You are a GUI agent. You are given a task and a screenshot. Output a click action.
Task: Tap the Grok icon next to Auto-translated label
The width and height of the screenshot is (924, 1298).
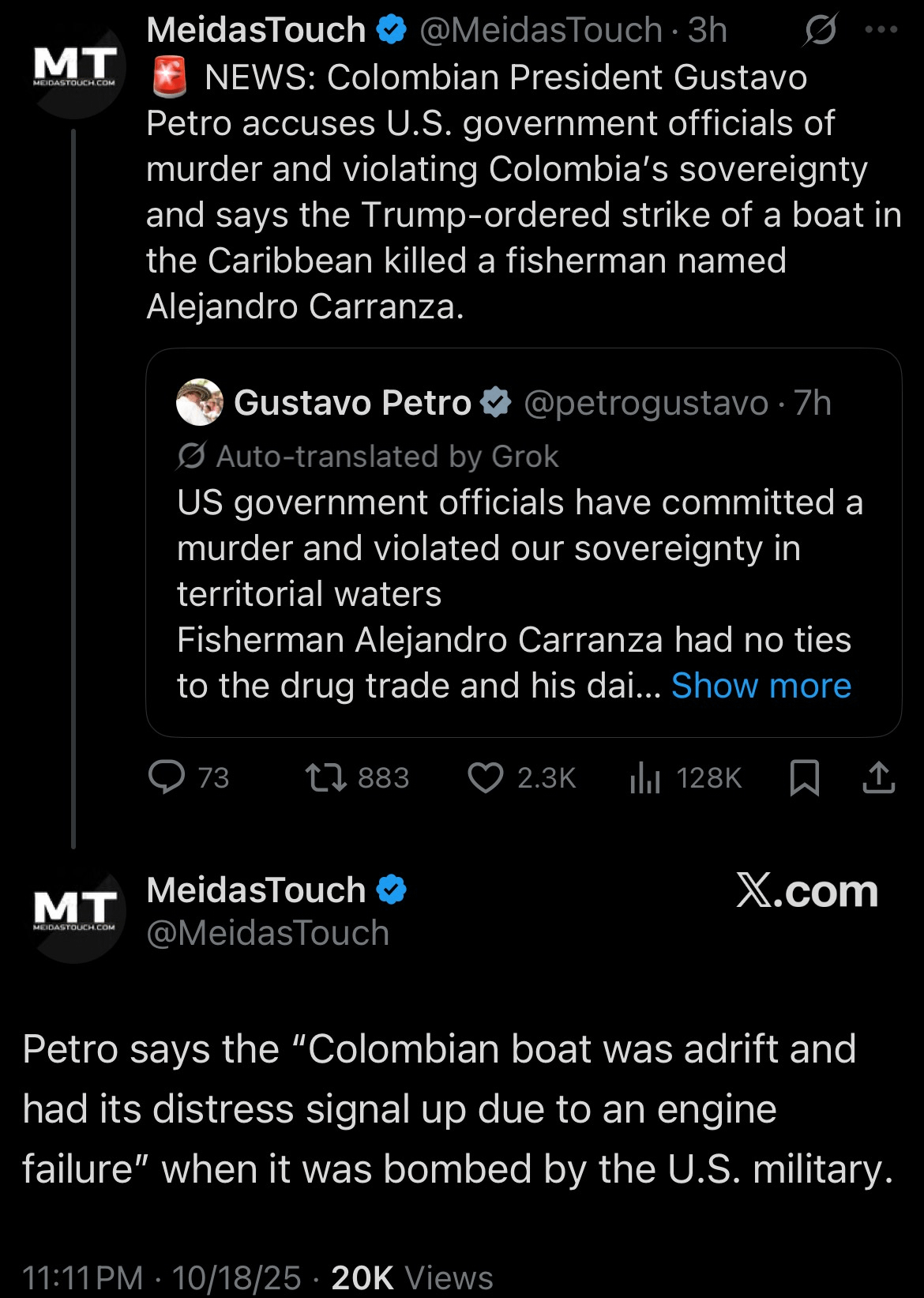tap(192, 456)
